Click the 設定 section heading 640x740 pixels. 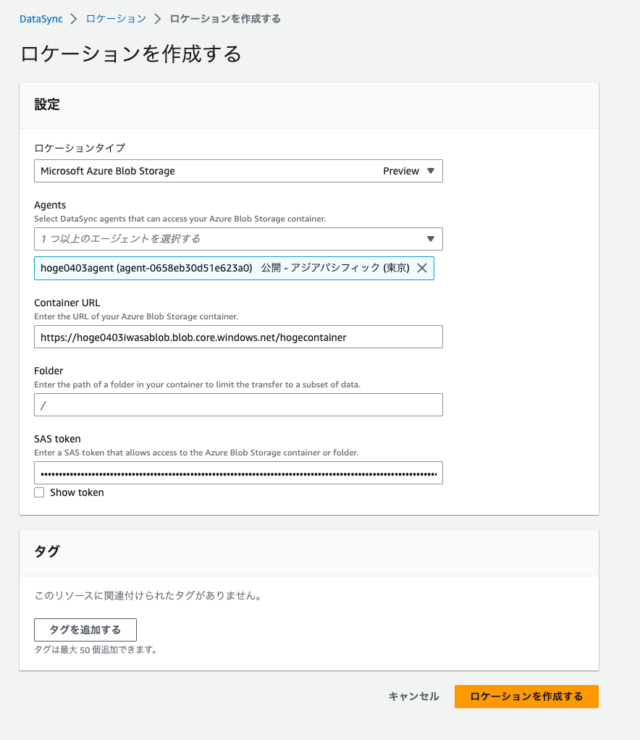click(47, 104)
